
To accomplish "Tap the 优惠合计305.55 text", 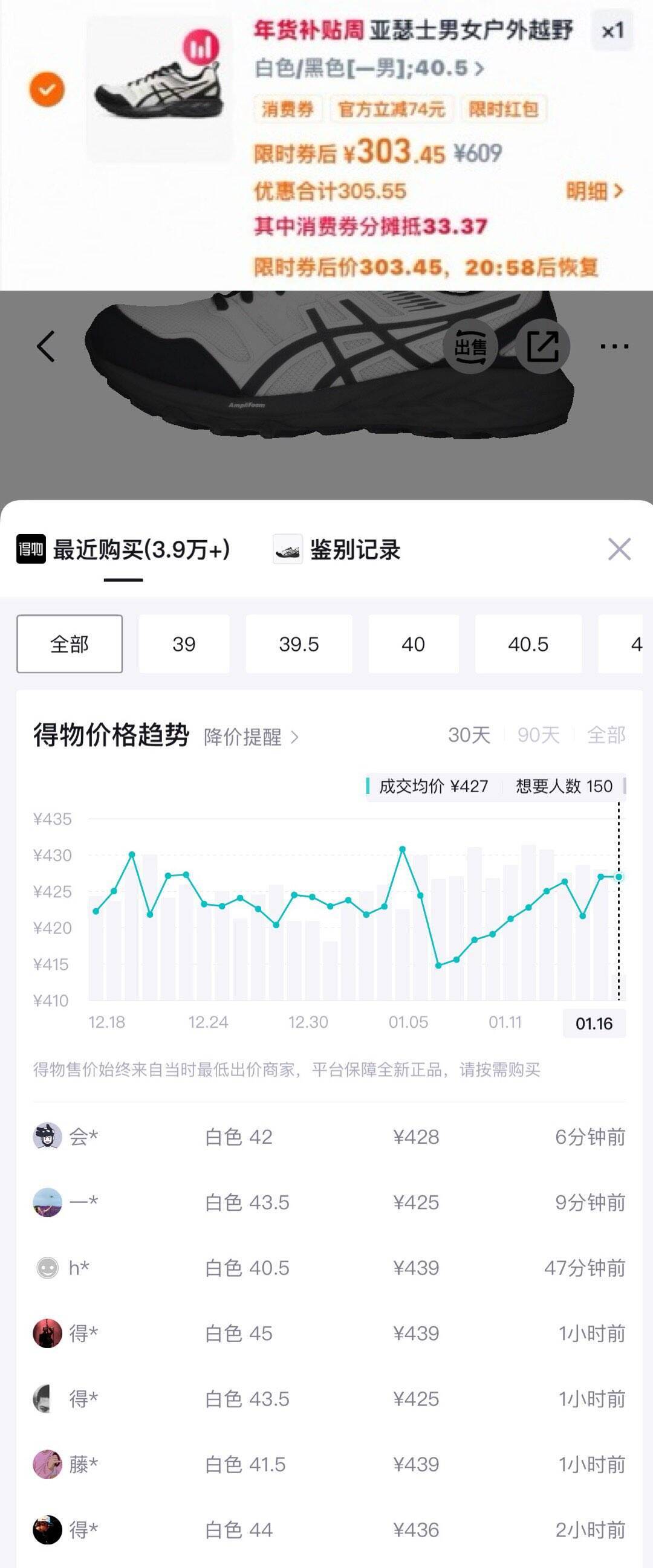I will pos(330,191).
